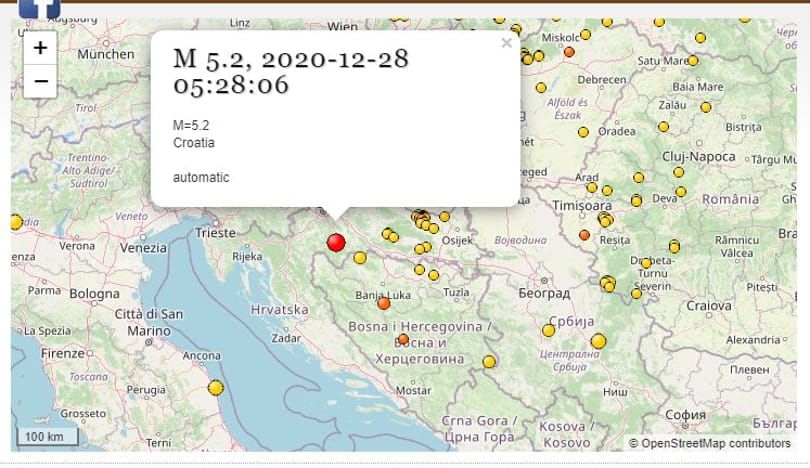This screenshot has width=810, height=468.
Task: Select the yellow marker west of Verona
Action: coord(16,222)
